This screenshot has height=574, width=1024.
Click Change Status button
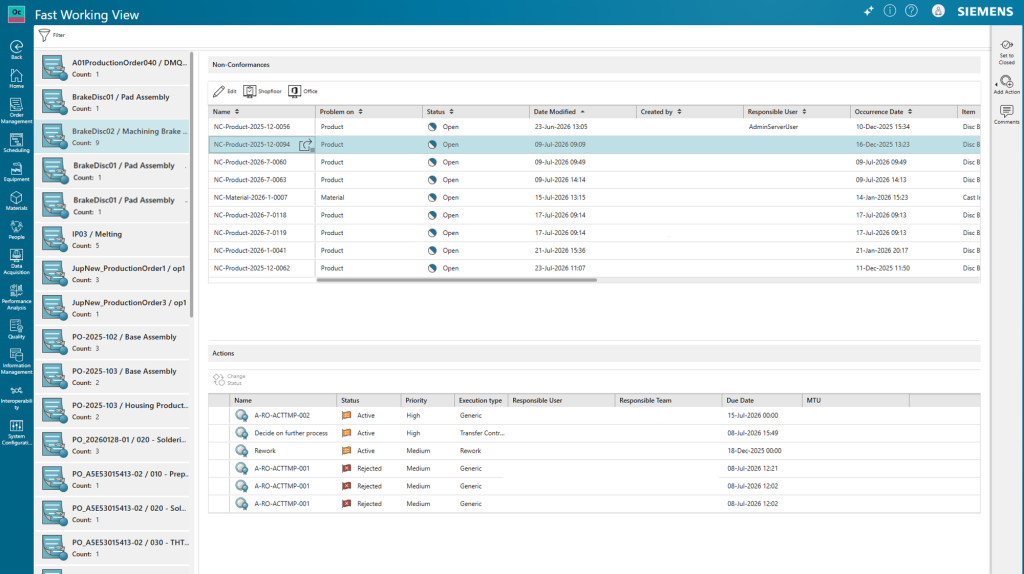(229, 379)
